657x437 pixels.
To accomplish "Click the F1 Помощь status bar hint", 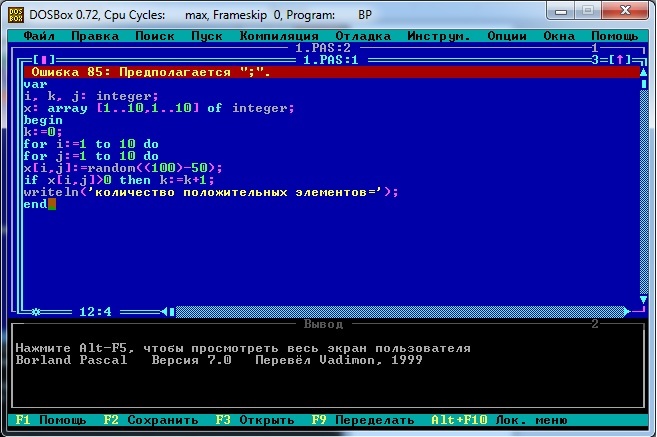I will tap(51, 420).
